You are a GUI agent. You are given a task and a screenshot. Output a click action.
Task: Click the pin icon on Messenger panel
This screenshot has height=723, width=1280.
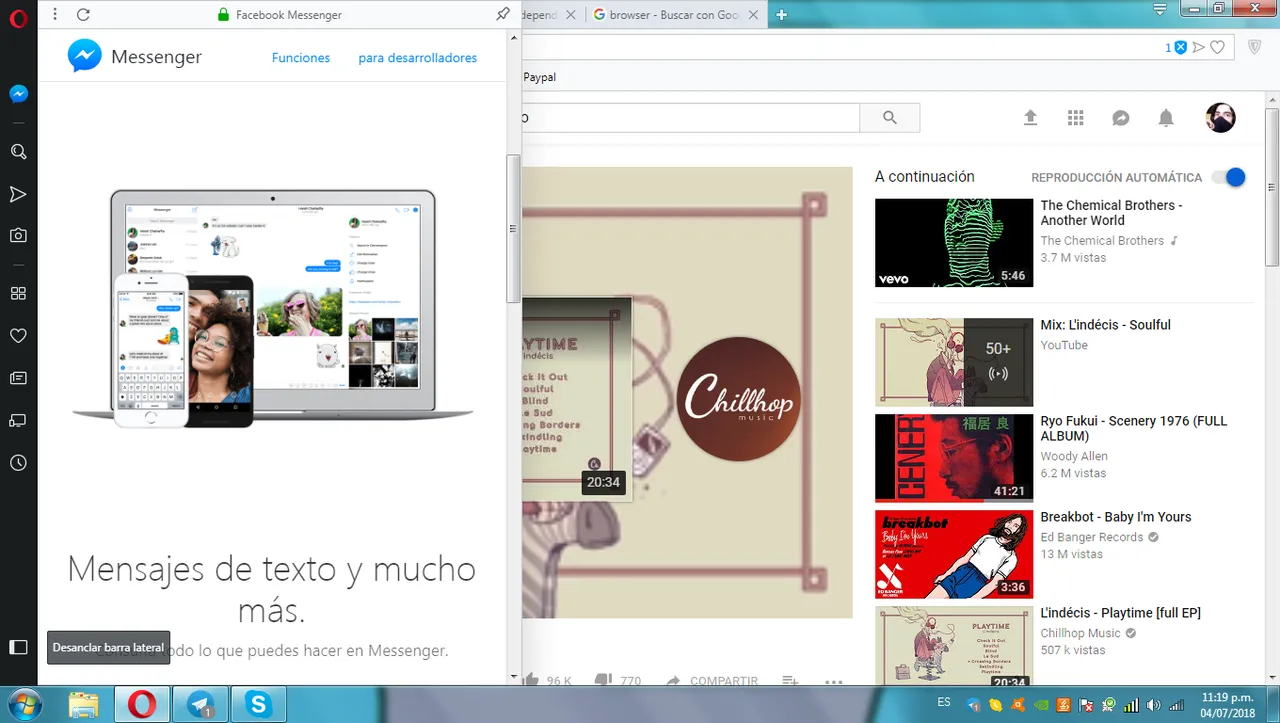tap(503, 14)
